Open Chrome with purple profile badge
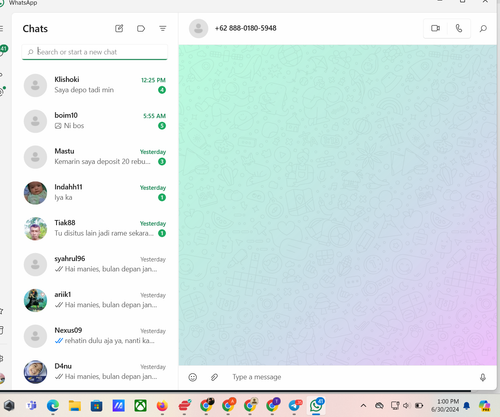 (x=273, y=405)
